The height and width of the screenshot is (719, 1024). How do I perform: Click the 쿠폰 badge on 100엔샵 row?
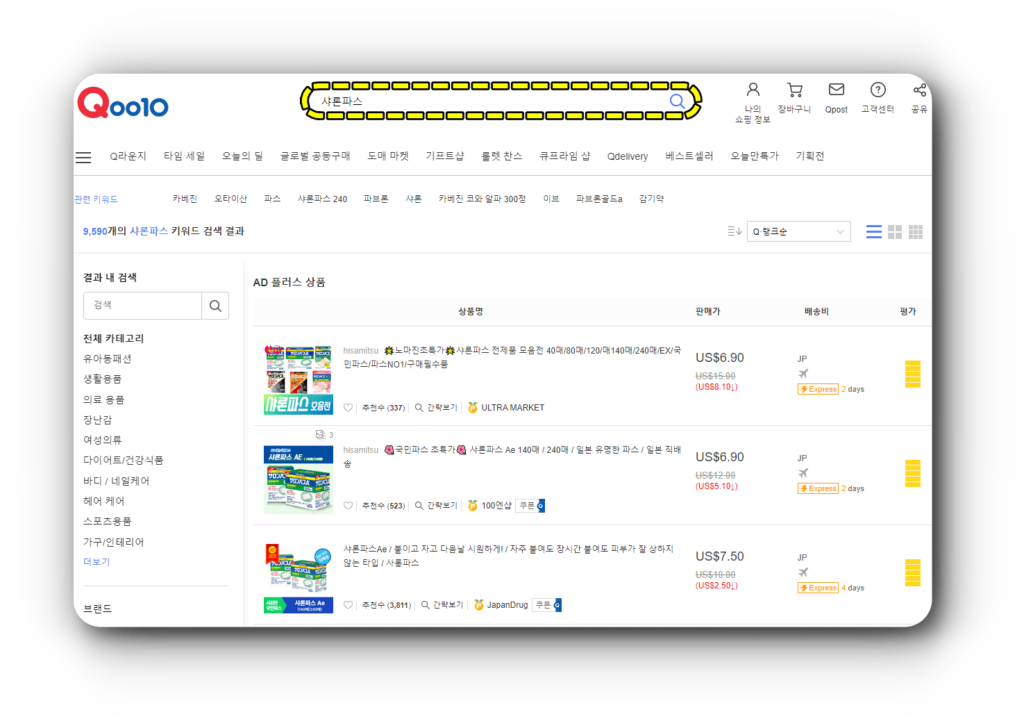click(531, 505)
